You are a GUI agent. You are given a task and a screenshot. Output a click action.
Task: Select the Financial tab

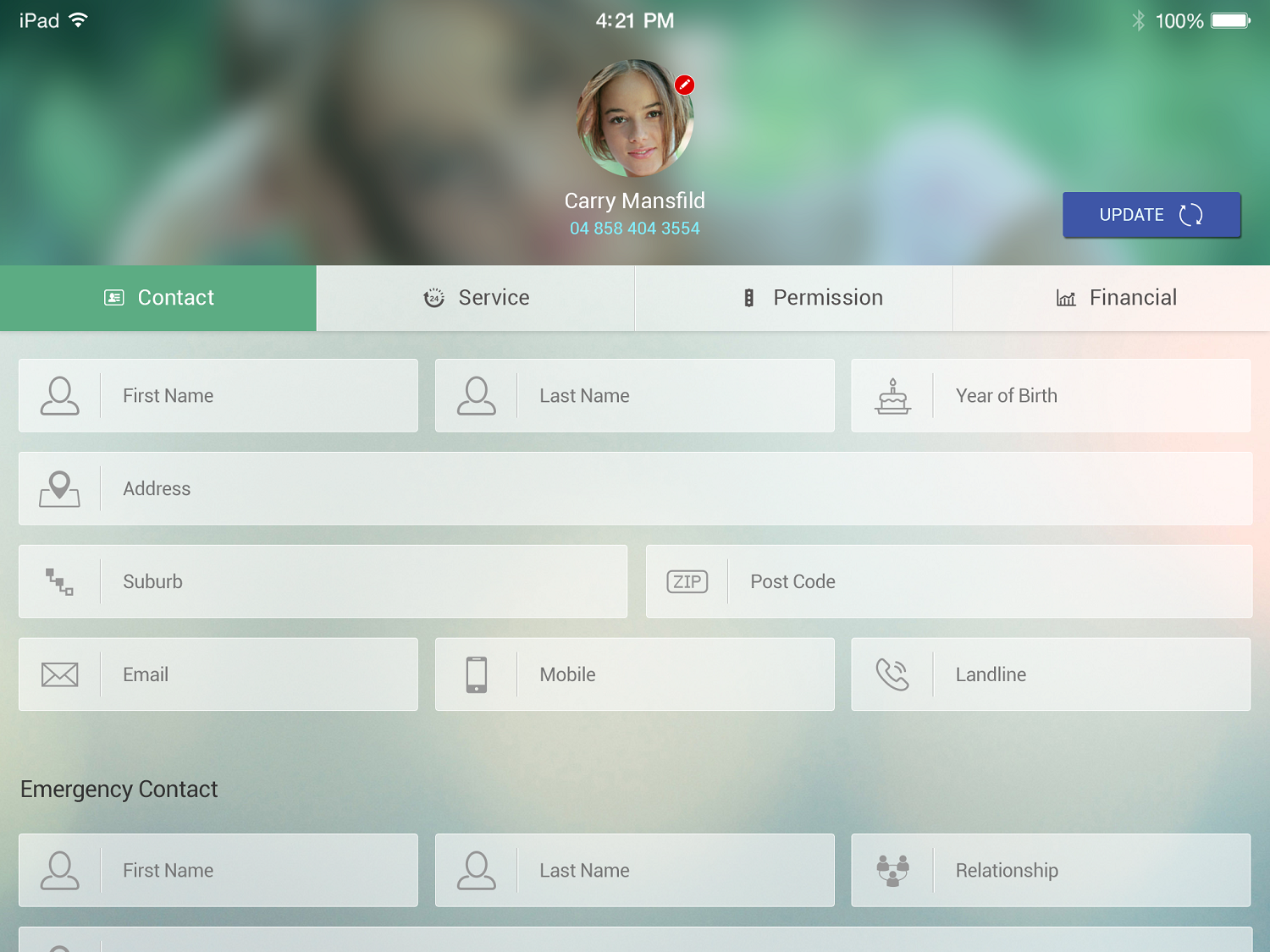(x=1112, y=298)
